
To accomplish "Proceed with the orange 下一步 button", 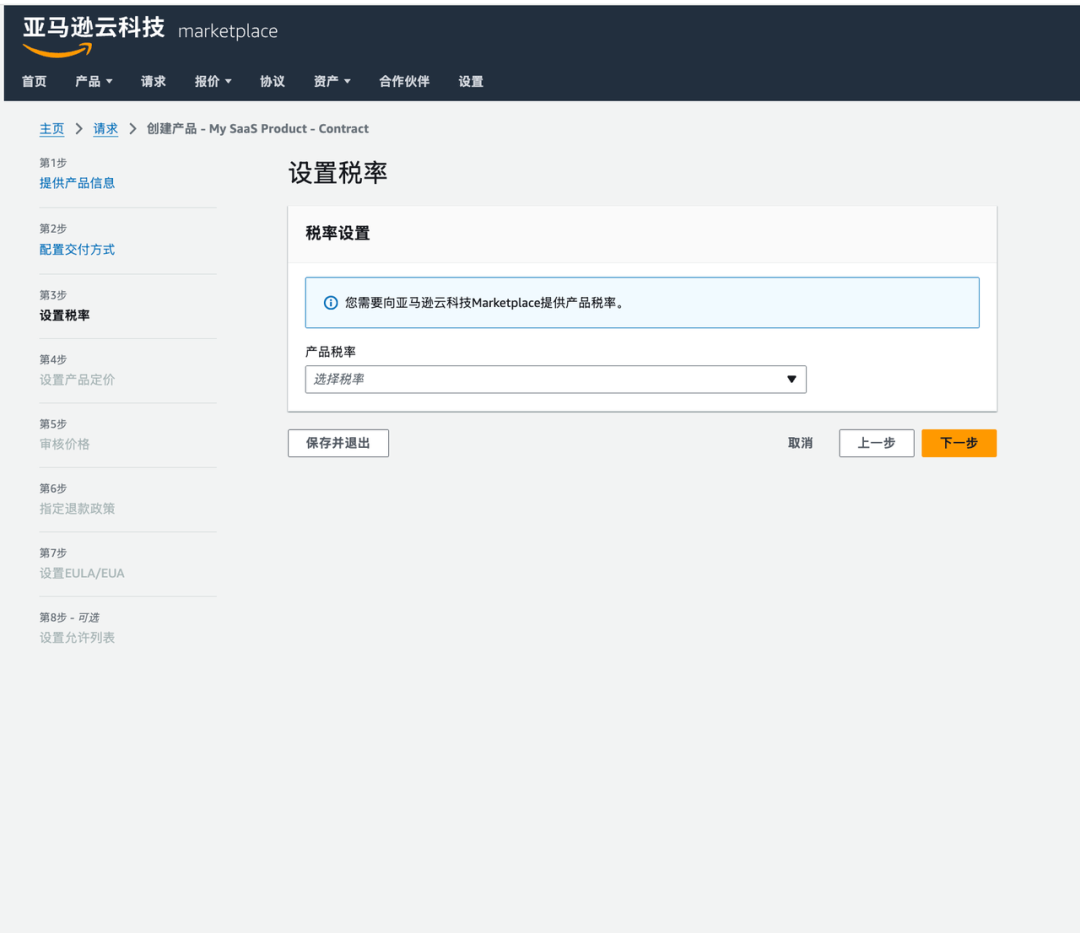I will (x=959, y=443).
